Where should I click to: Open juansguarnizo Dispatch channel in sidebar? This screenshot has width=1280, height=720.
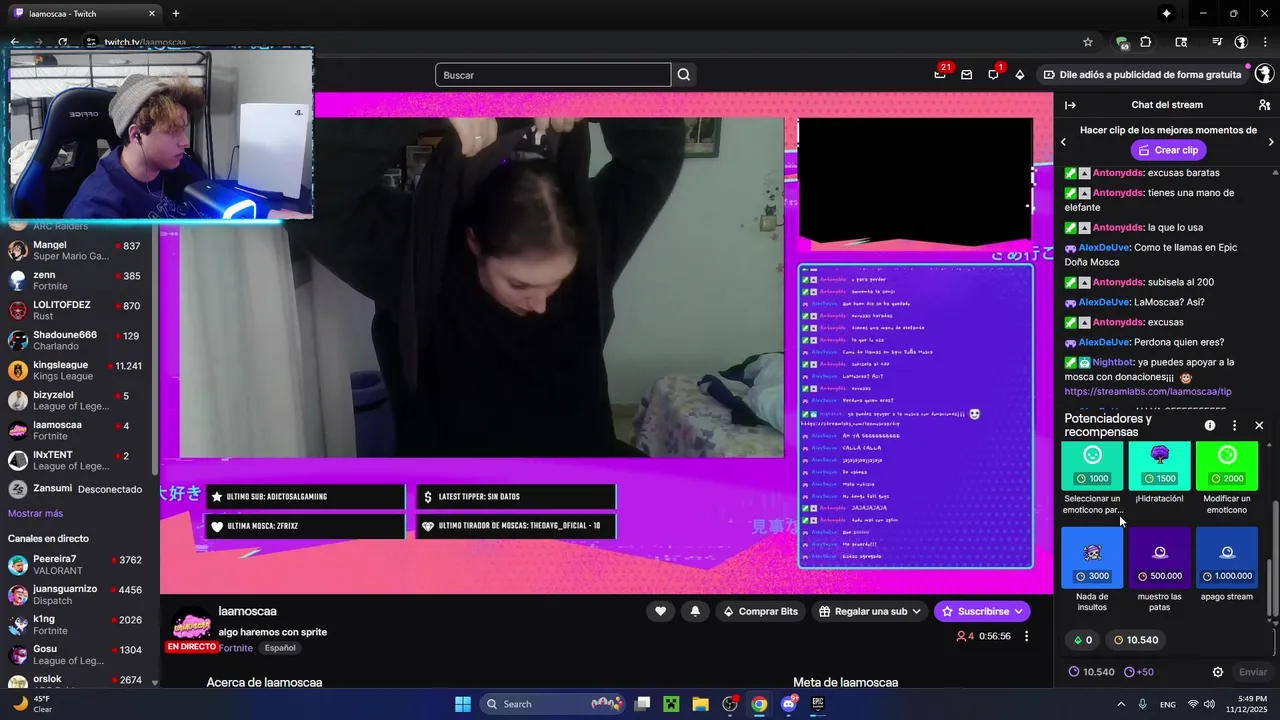coord(78,595)
